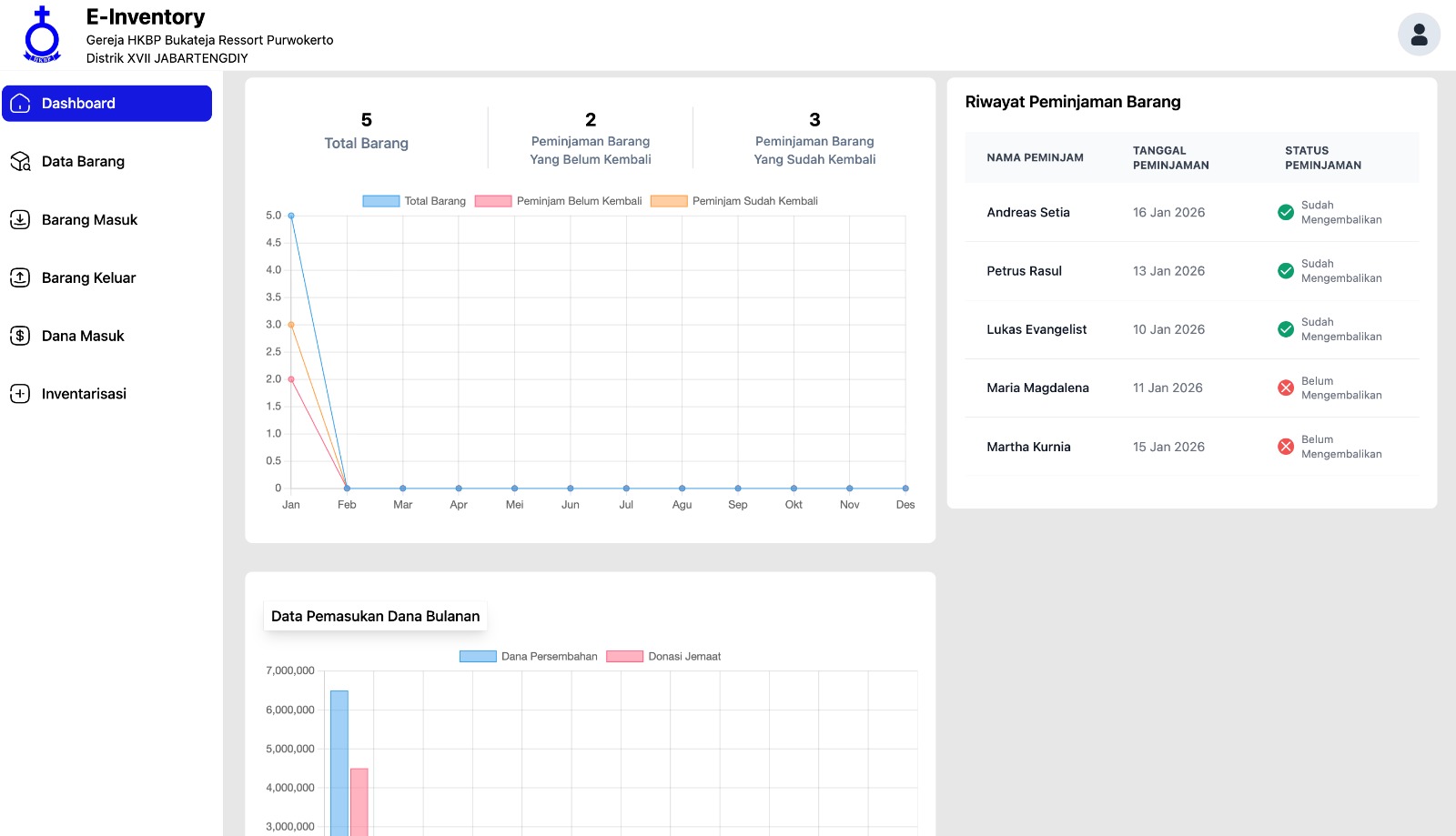Hide Donasi Jemaat pink legend swatch

(625, 657)
